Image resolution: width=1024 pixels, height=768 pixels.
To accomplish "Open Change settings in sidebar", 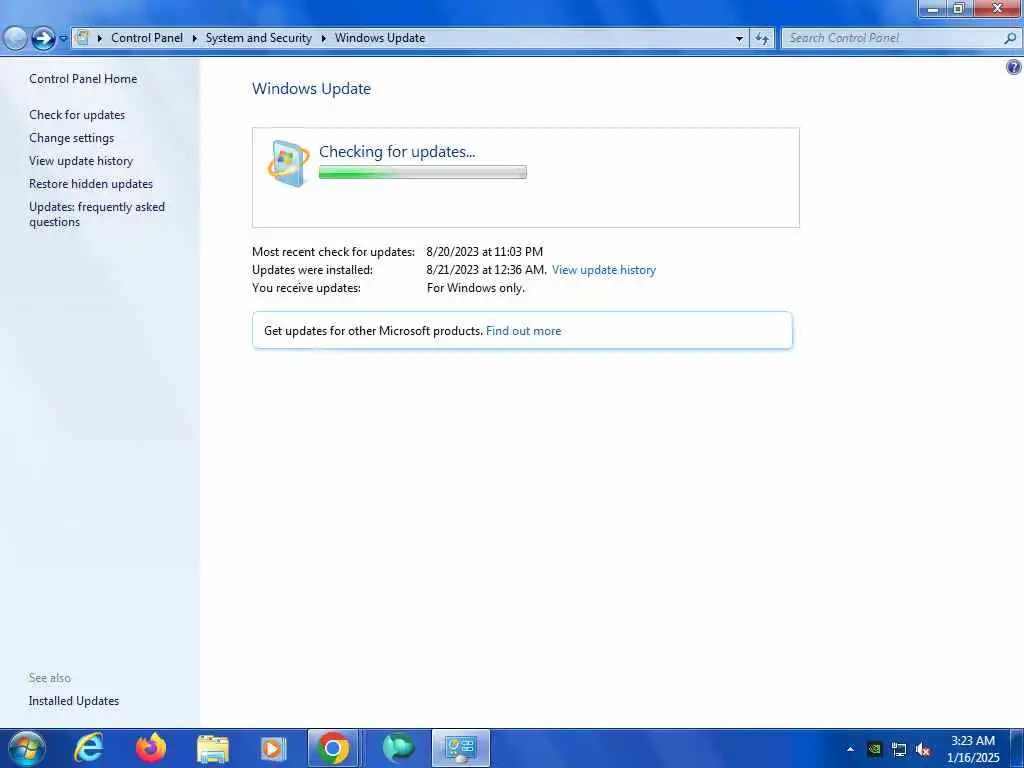I will (71, 138).
